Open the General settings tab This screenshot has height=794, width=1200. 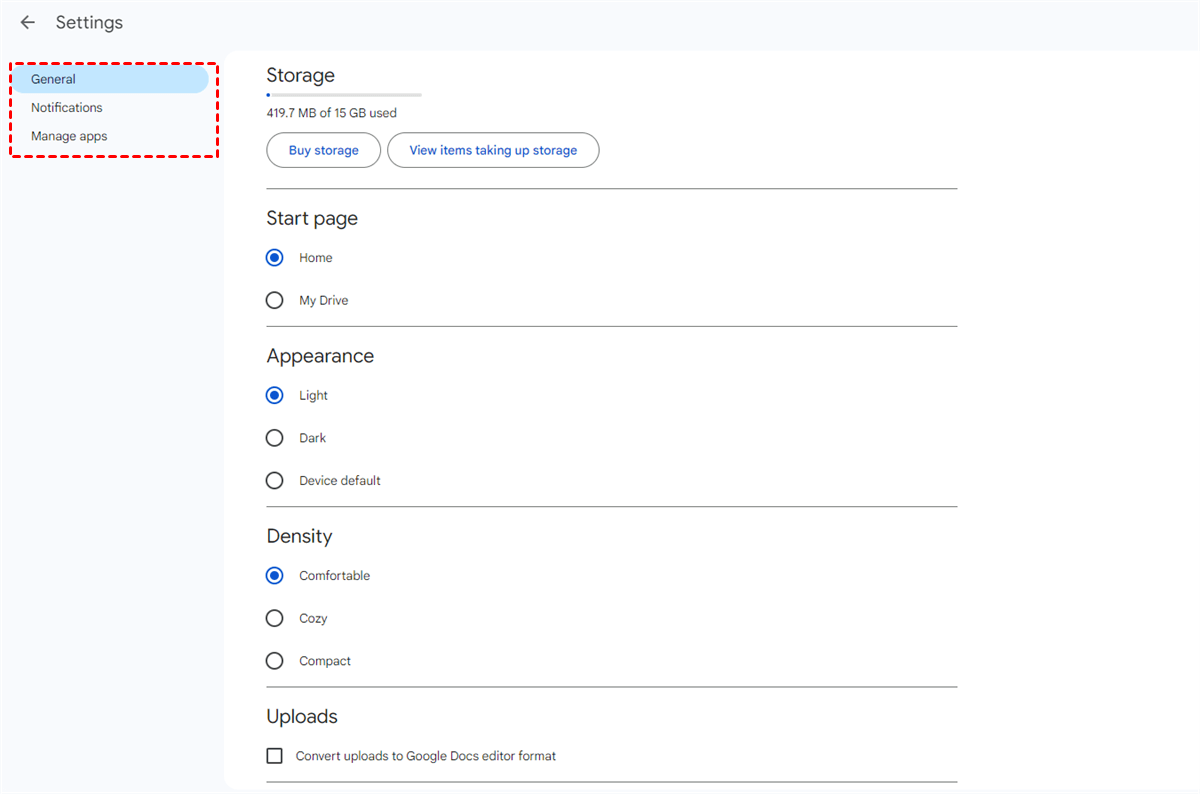pyautogui.click(x=54, y=79)
